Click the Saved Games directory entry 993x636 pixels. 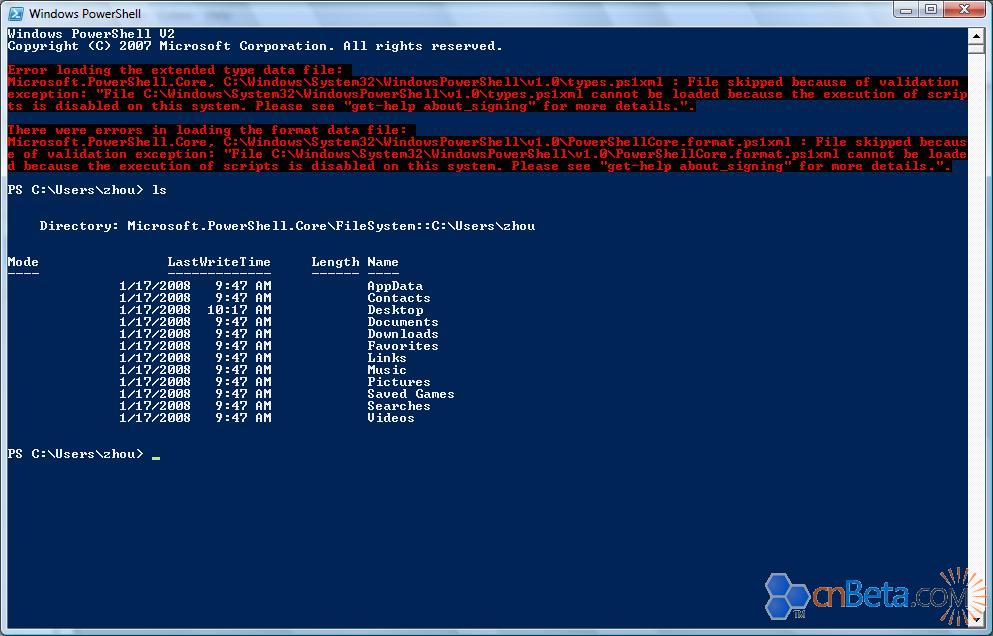410,394
